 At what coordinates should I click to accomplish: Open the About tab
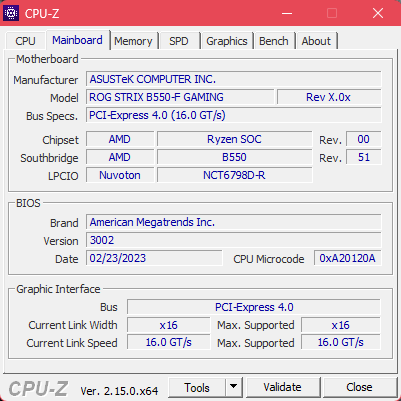[316, 41]
